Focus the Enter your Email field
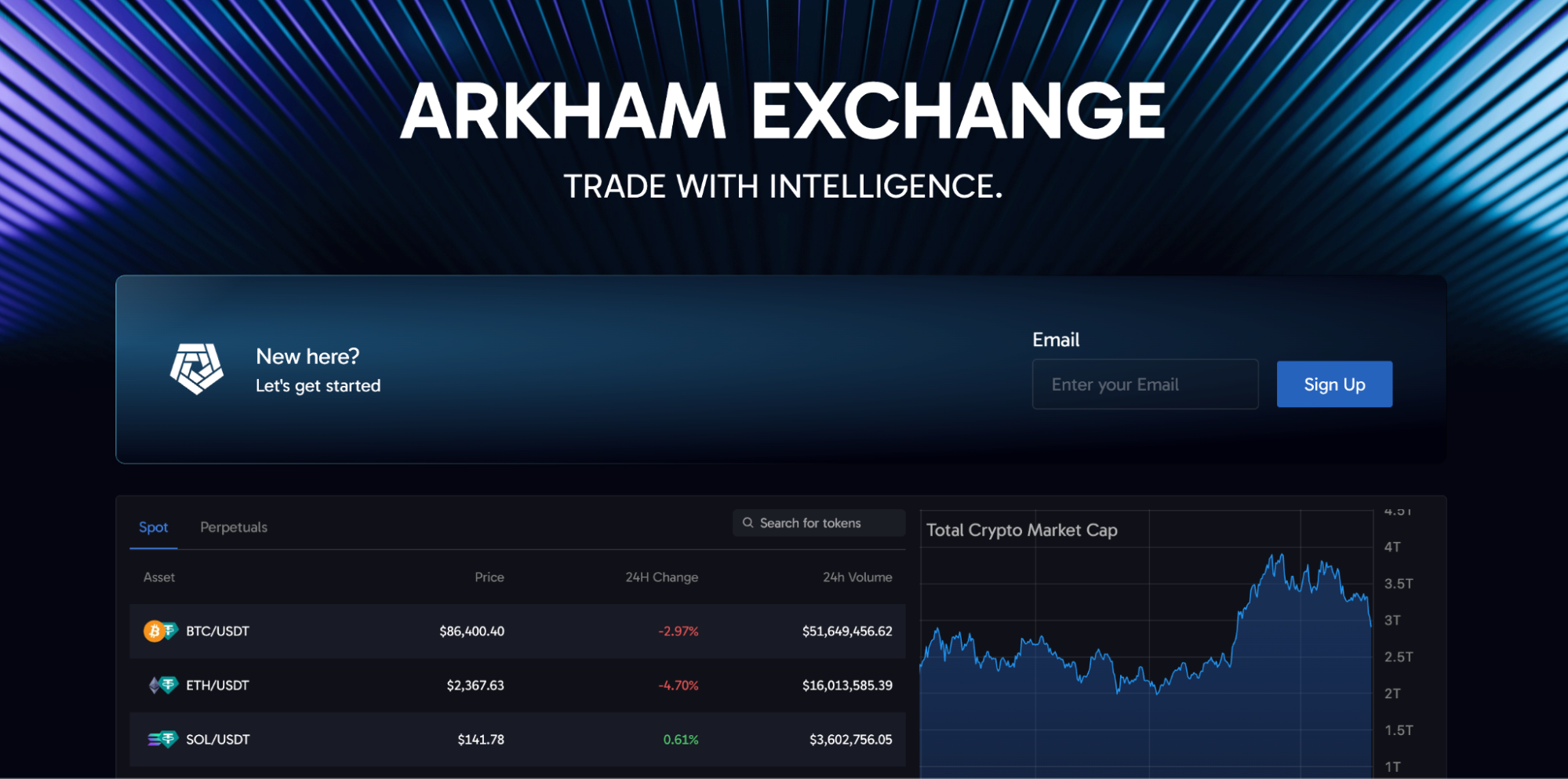The image size is (1568, 779). point(1145,384)
